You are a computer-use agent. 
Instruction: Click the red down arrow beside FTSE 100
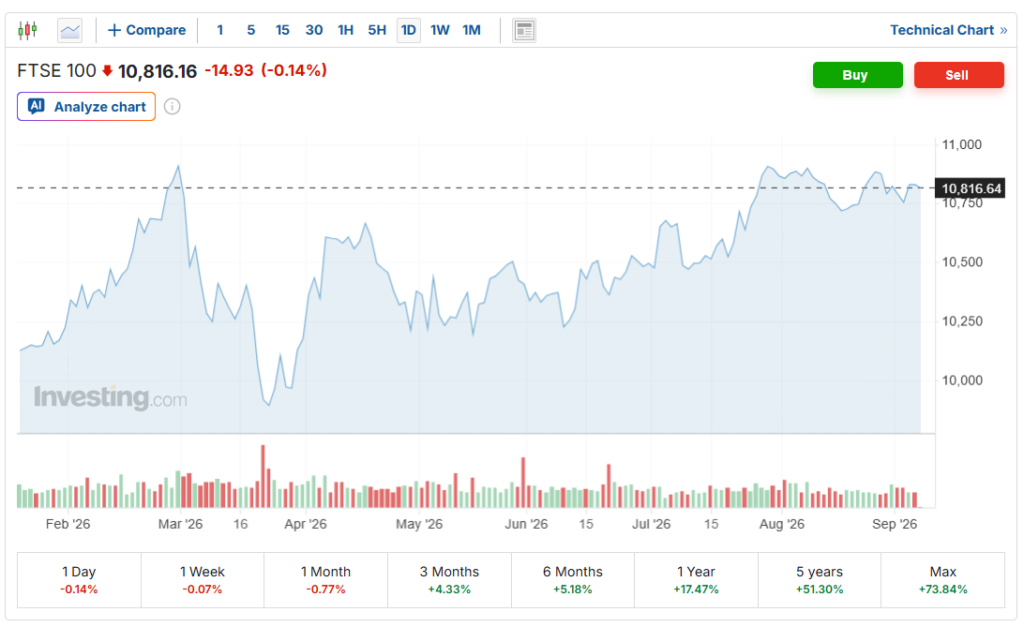[107, 71]
